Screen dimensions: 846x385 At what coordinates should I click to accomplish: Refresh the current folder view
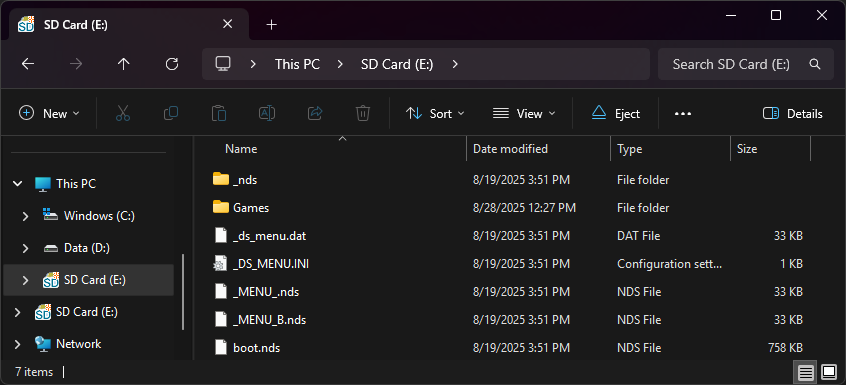(172, 64)
